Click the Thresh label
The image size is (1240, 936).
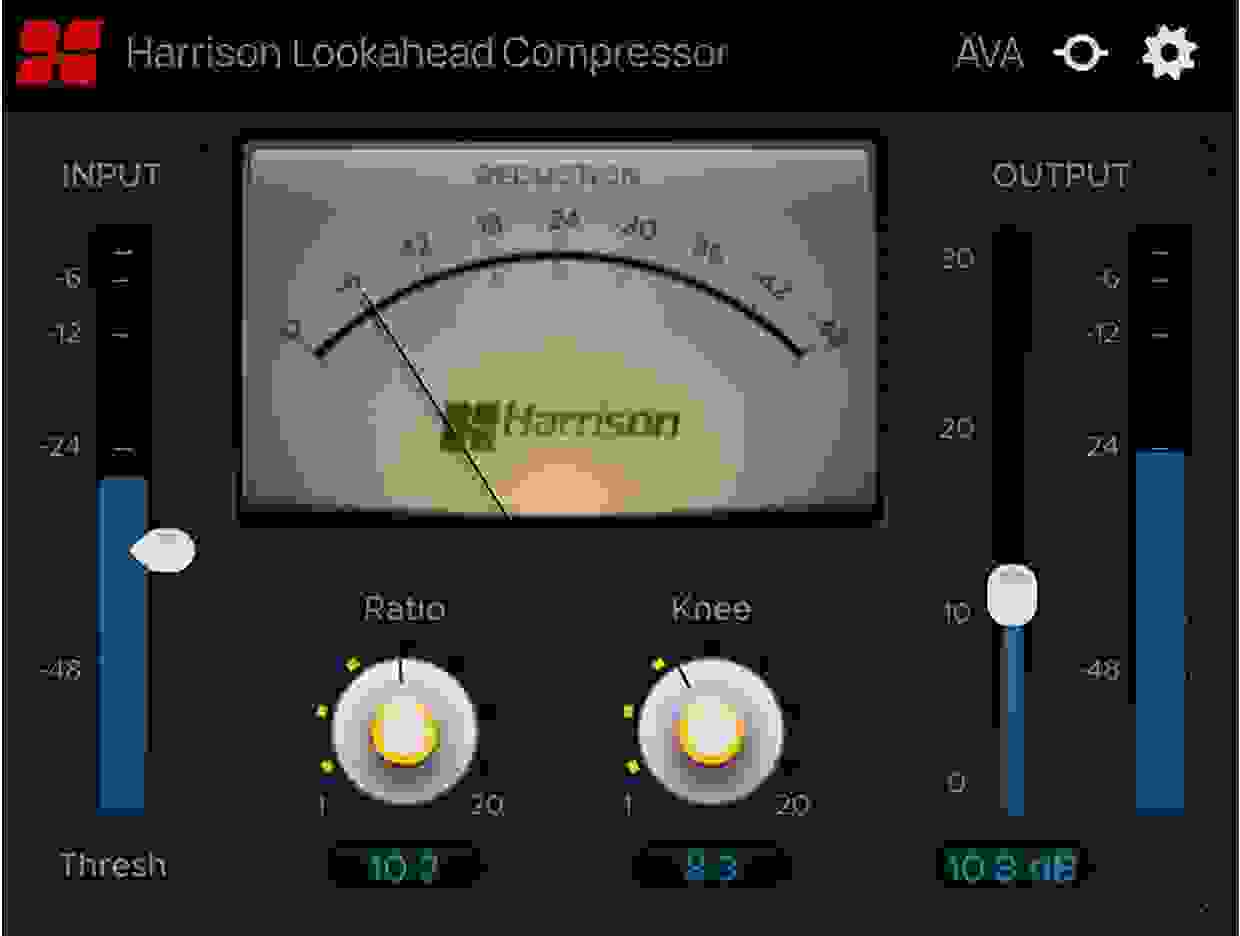pos(113,865)
